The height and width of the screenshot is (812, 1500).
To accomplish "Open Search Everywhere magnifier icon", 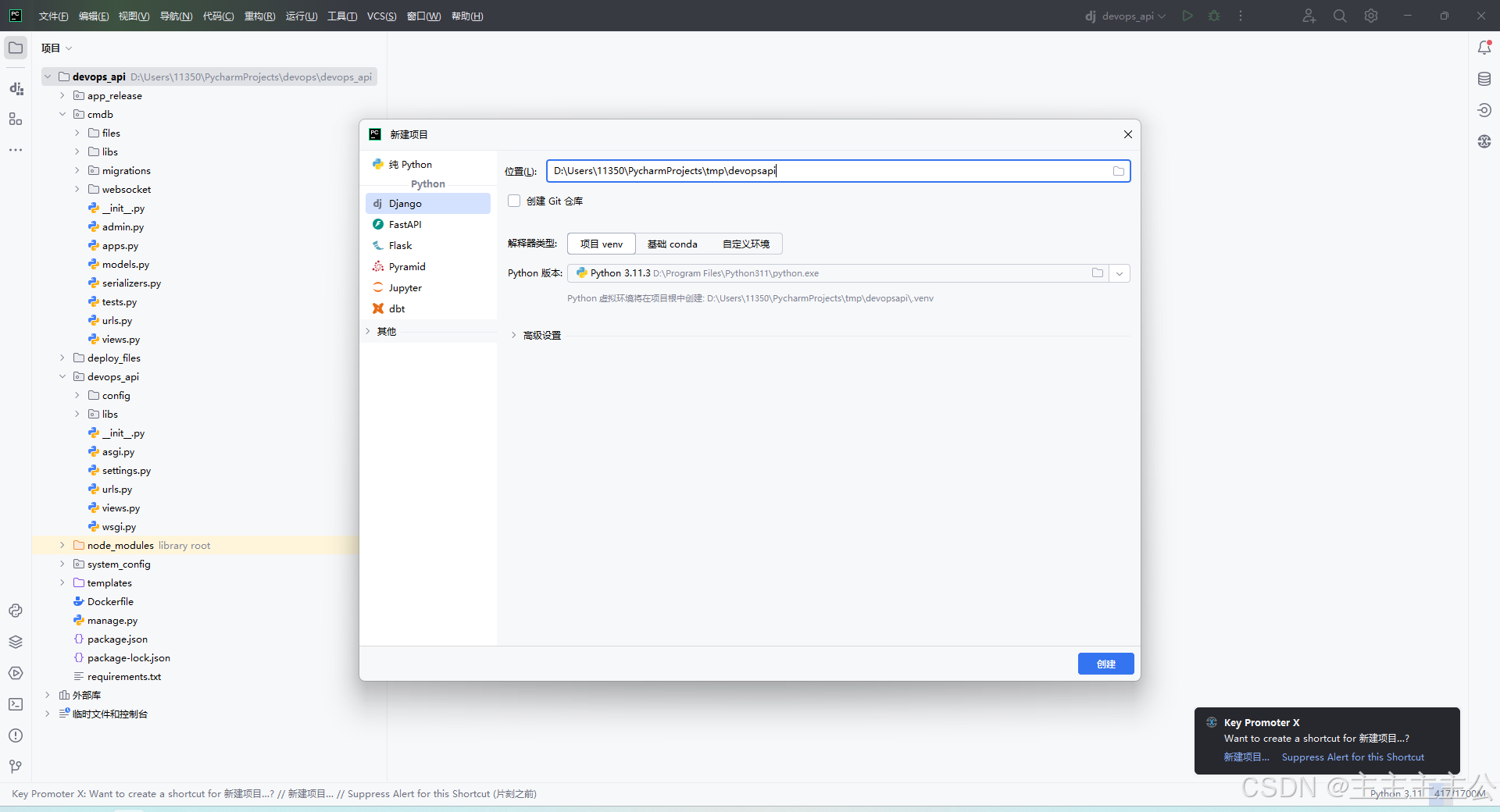I will (1340, 16).
